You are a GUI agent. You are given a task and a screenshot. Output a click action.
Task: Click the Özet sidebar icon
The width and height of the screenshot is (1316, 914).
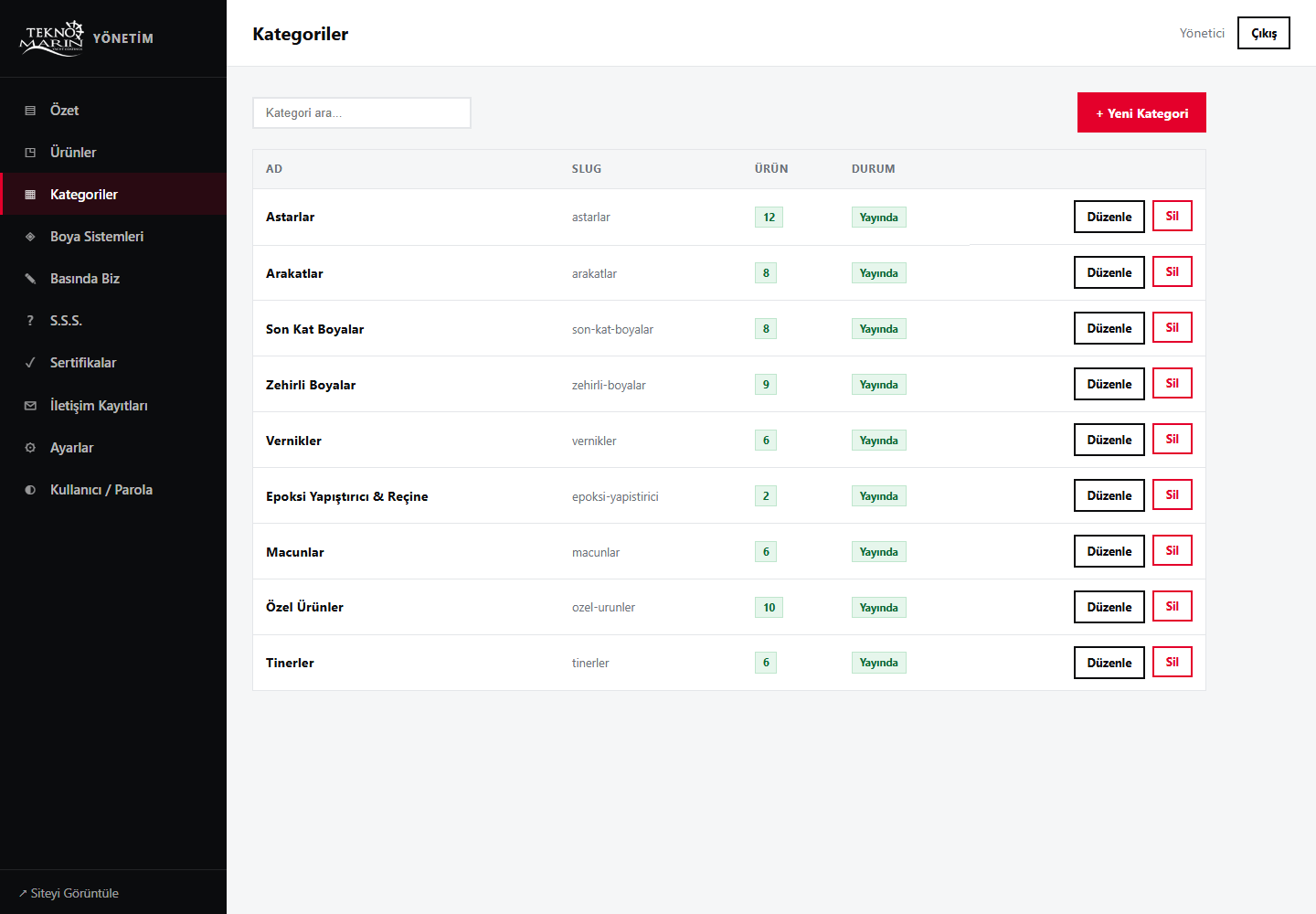click(x=30, y=111)
